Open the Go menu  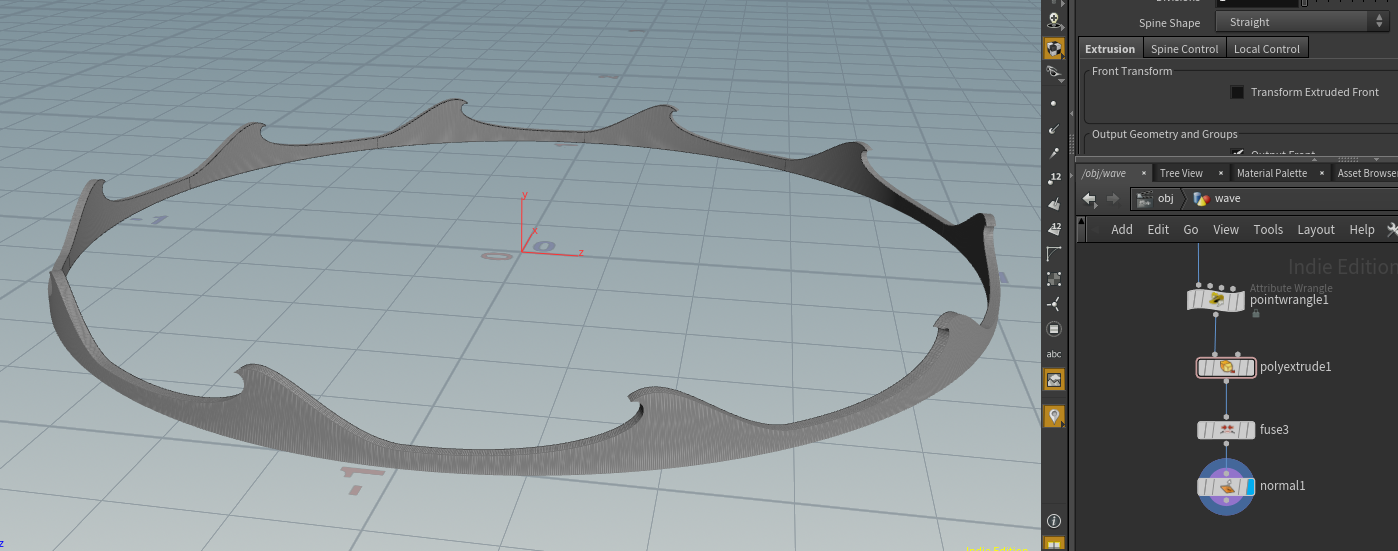(1191, 229)
